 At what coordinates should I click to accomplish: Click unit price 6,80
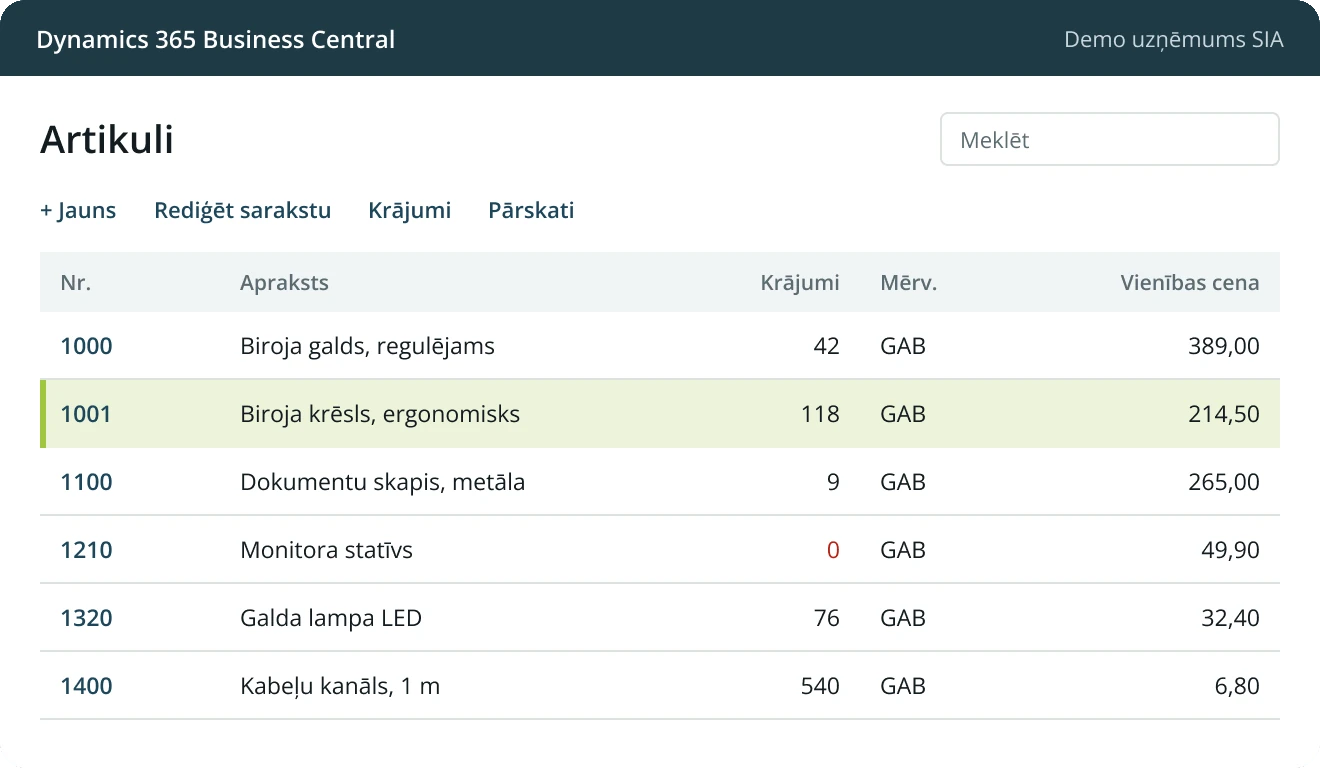coord(1236,686)
